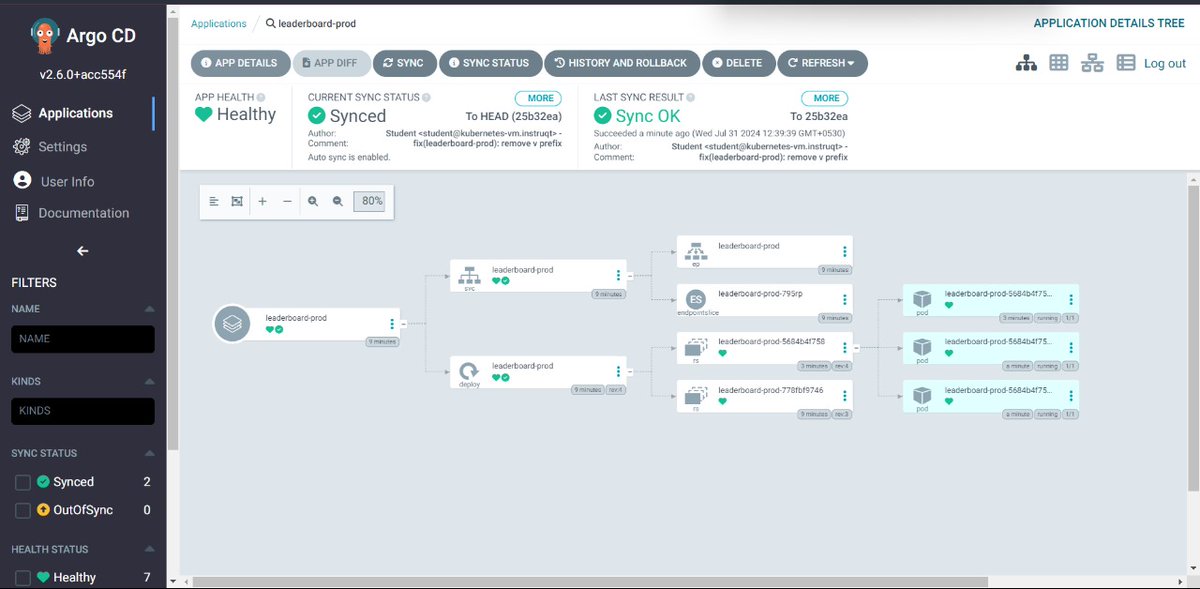
Task: Focus the NAME filter input
Action: 83,339
